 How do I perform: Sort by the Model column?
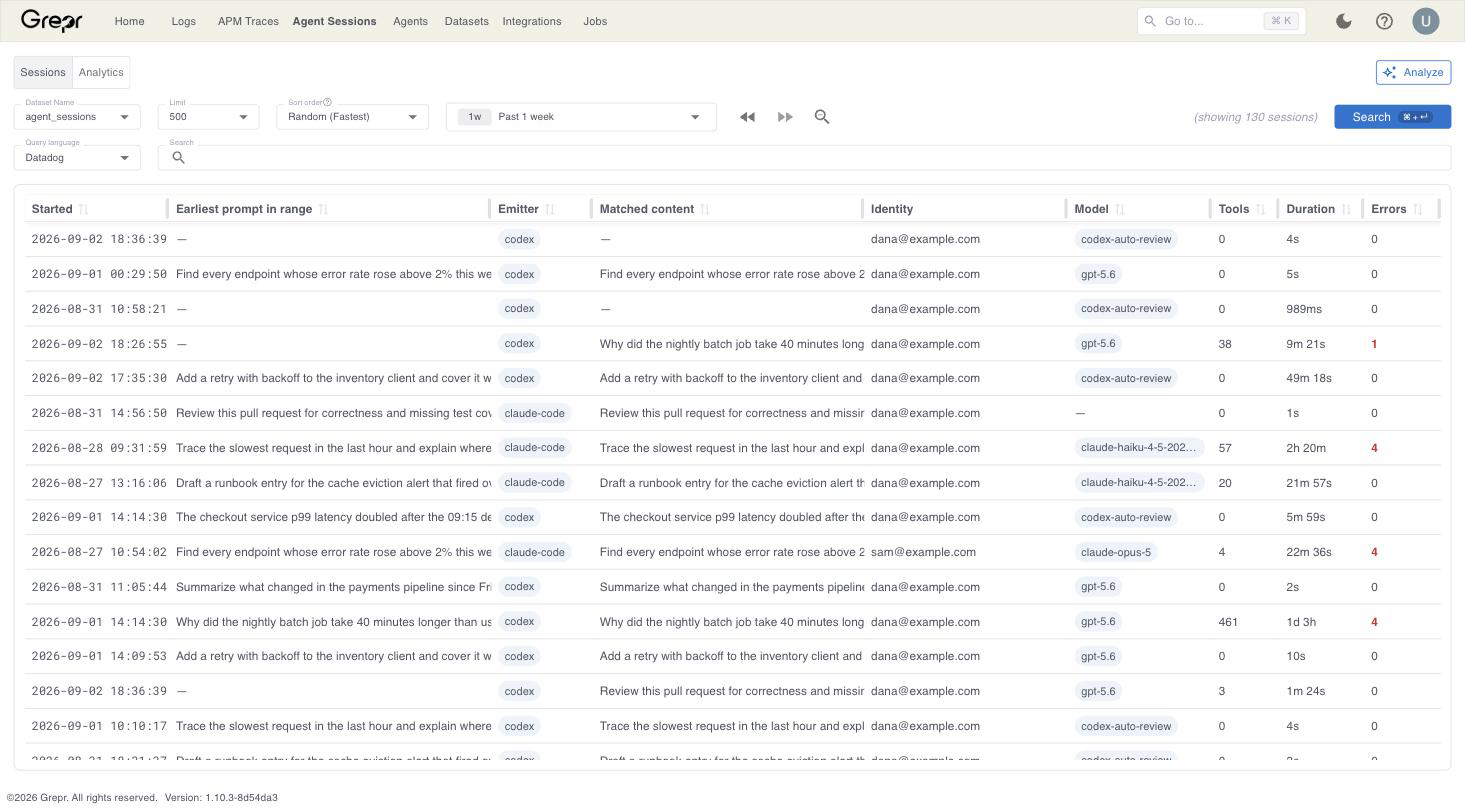(1120, 209)
